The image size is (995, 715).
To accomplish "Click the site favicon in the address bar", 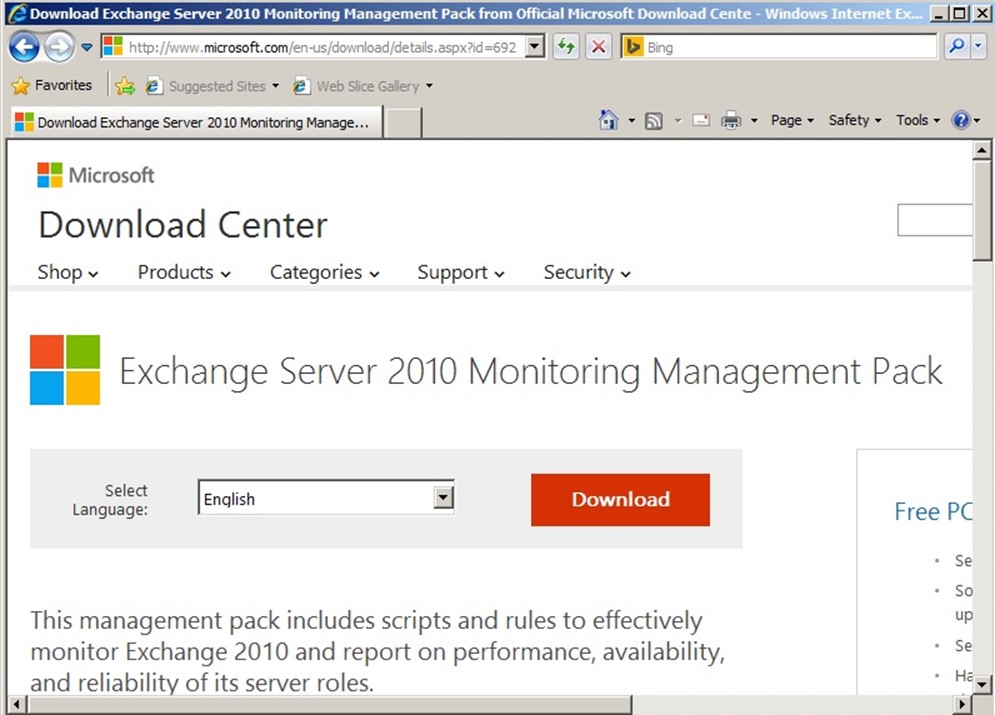I will (x=113, y=46).
